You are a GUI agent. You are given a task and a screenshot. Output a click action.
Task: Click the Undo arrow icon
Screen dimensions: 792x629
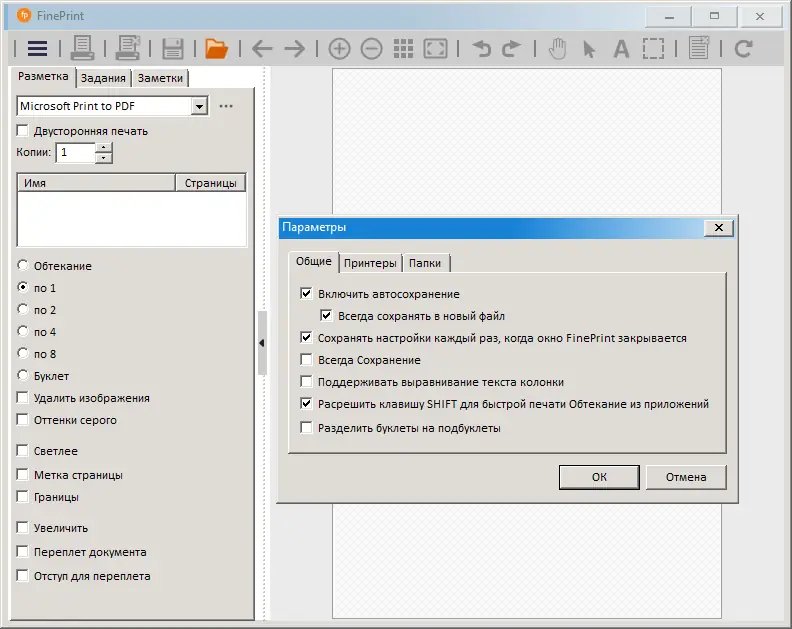[482, 49]
